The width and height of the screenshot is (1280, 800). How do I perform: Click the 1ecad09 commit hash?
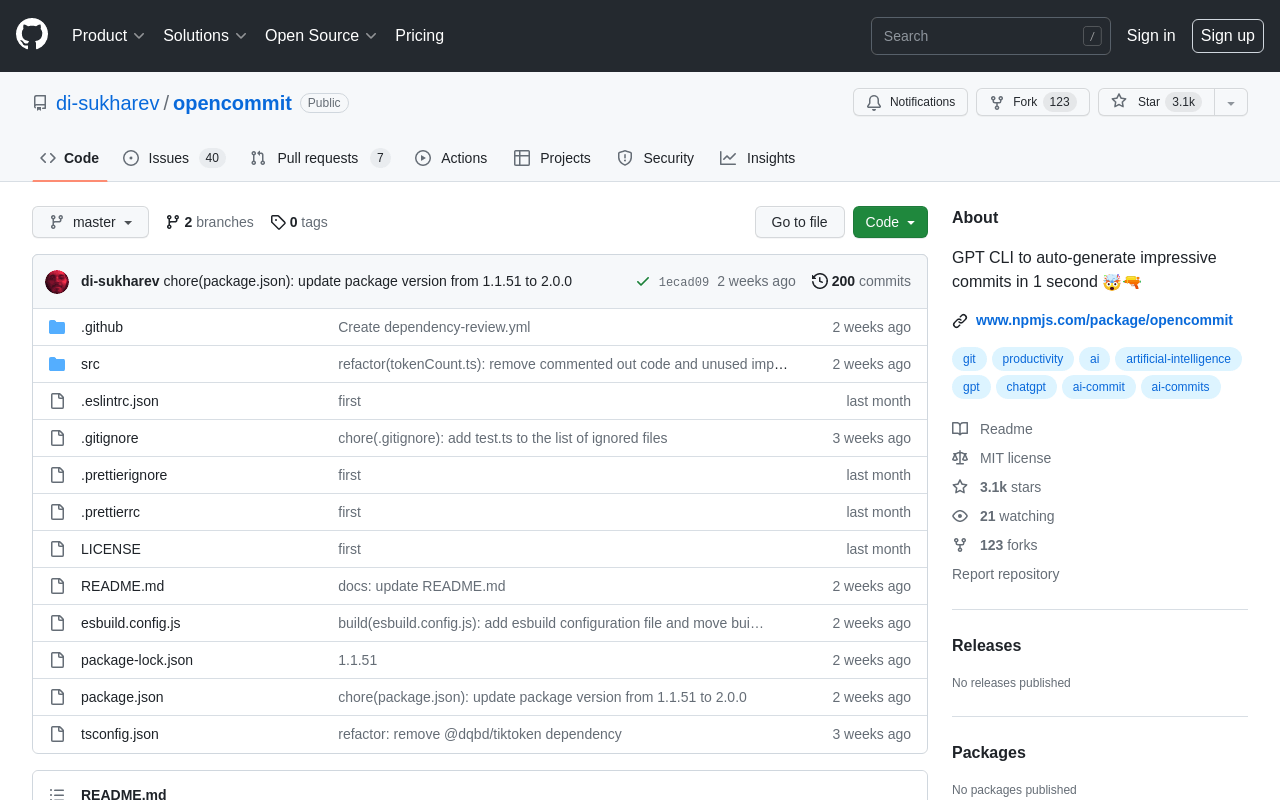684,282
